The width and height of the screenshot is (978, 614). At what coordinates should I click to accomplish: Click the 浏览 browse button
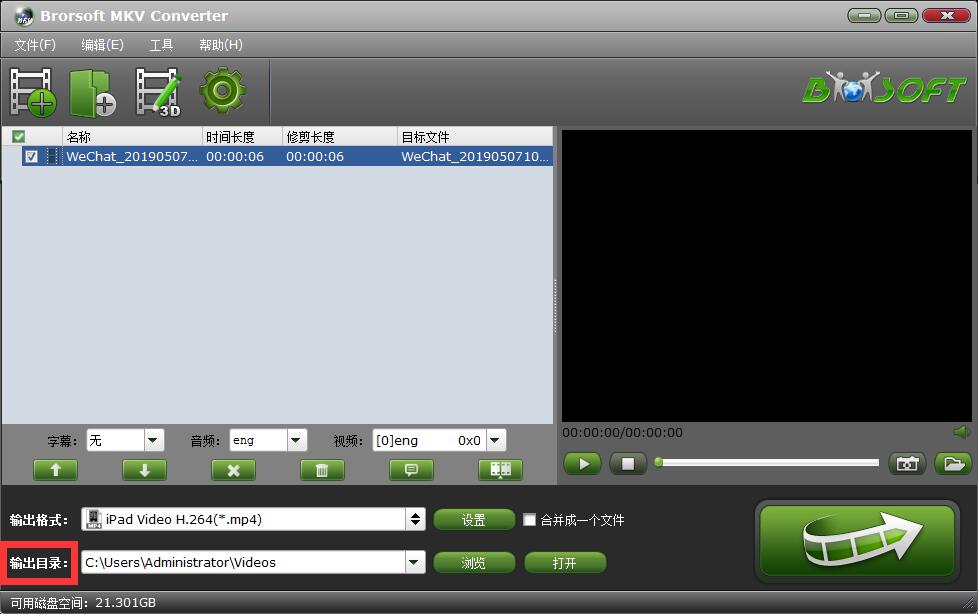click(474, 562)
